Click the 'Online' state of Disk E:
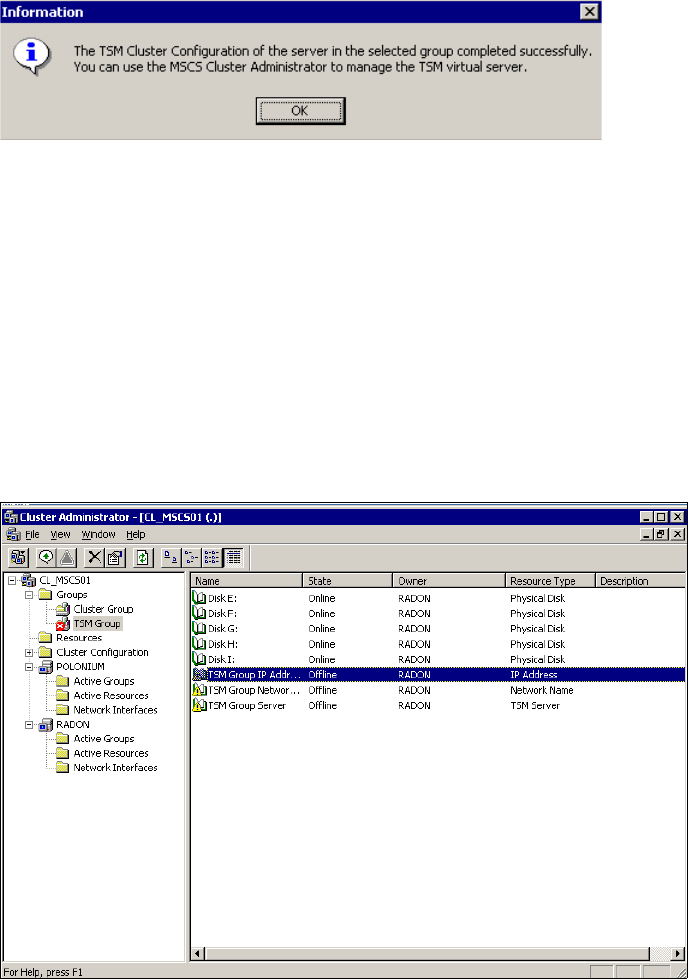Image resolution: width=688 pixels, height=979 pixels. tap(322, 598)
